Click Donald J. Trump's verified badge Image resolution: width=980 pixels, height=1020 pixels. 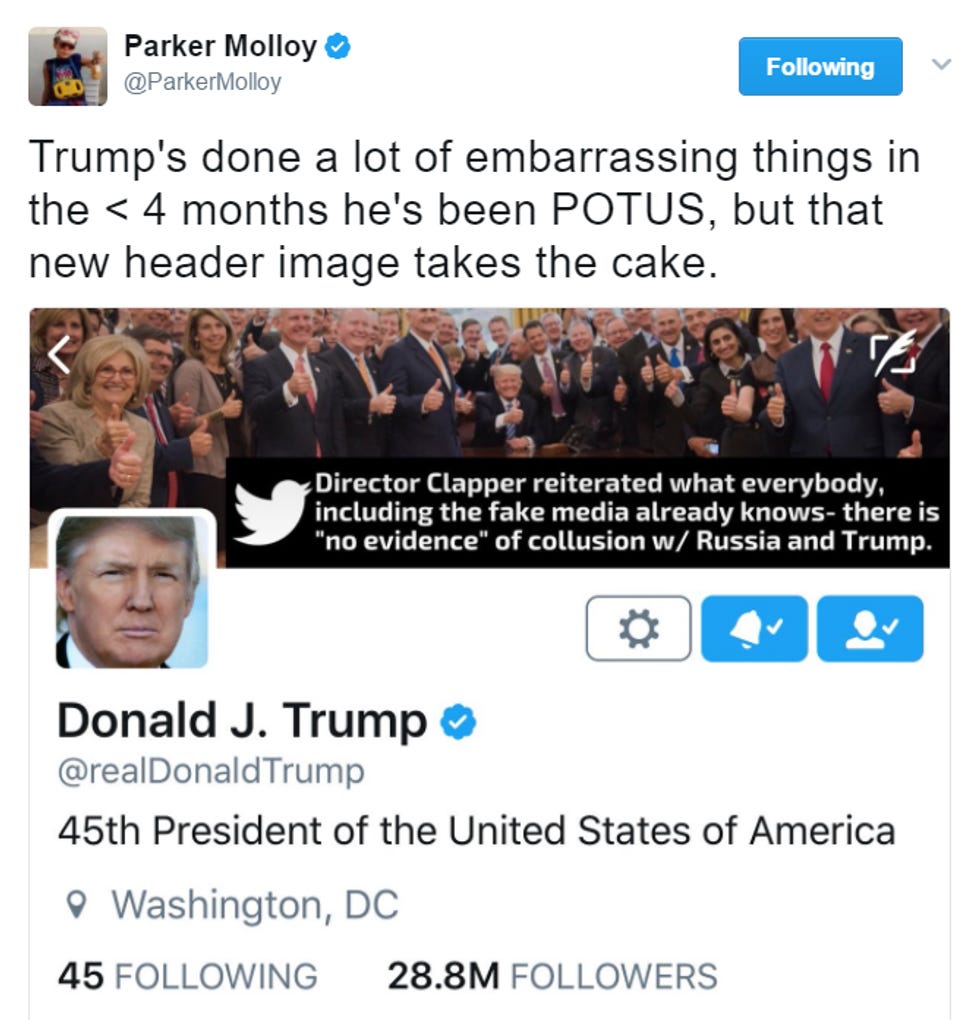[x=458, y=721]
